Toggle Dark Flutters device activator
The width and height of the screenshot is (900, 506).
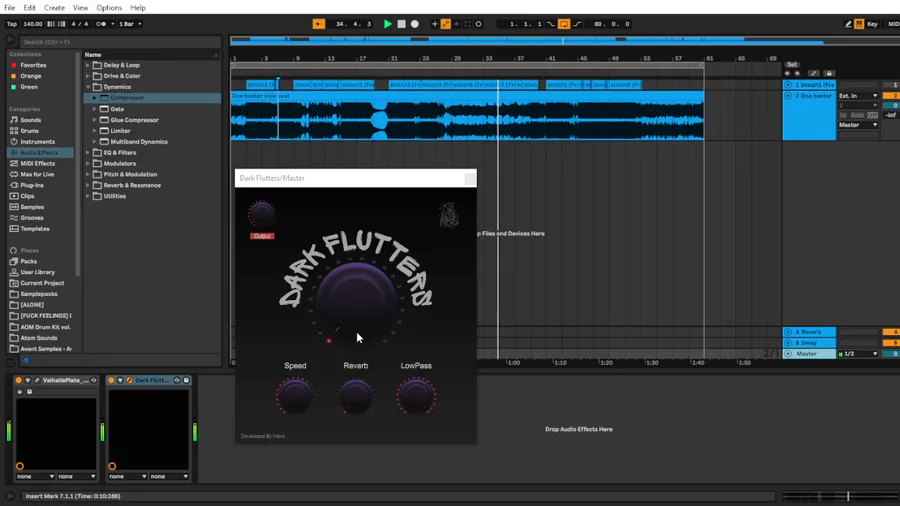[x=111, y=380]
